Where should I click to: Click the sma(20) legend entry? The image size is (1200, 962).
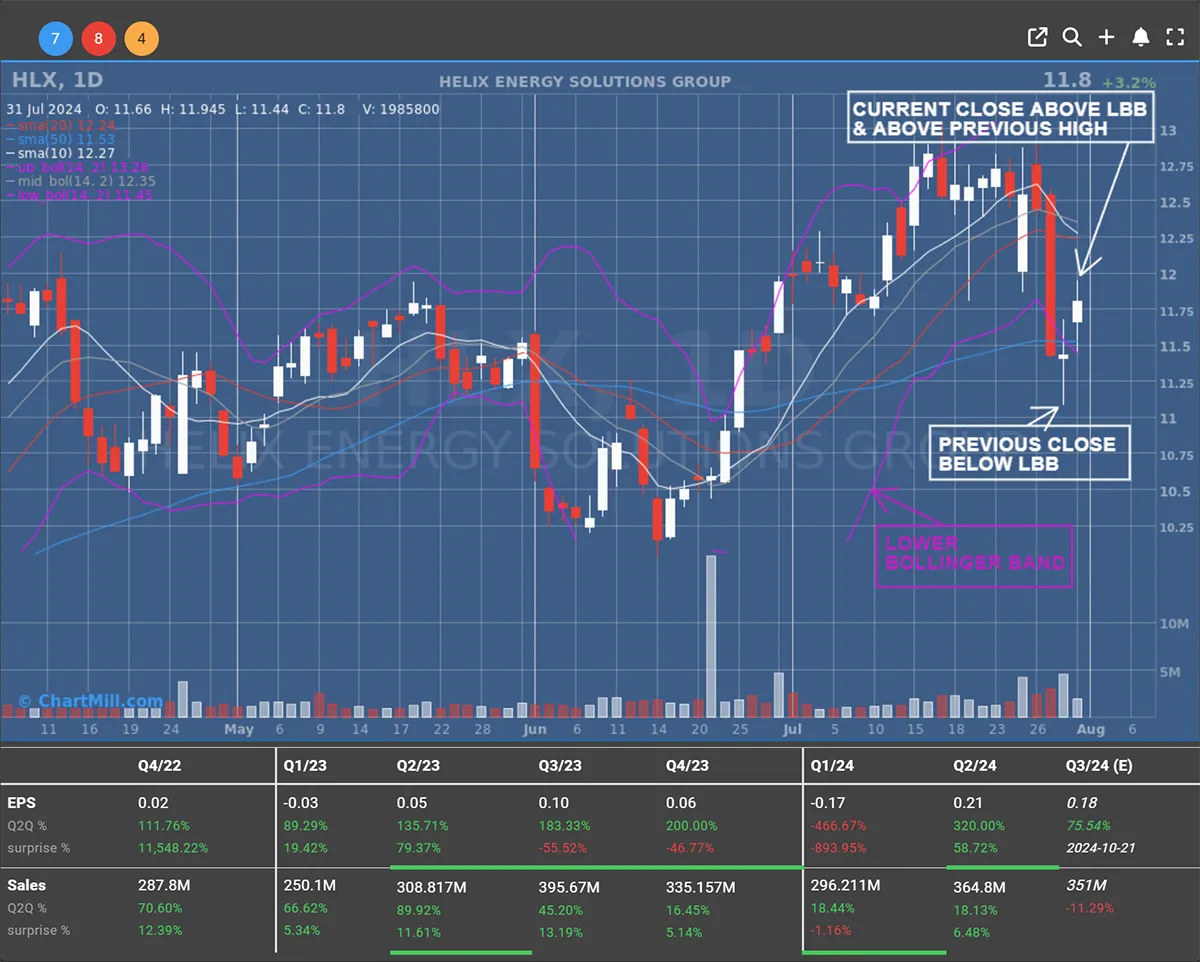point(60,125)
